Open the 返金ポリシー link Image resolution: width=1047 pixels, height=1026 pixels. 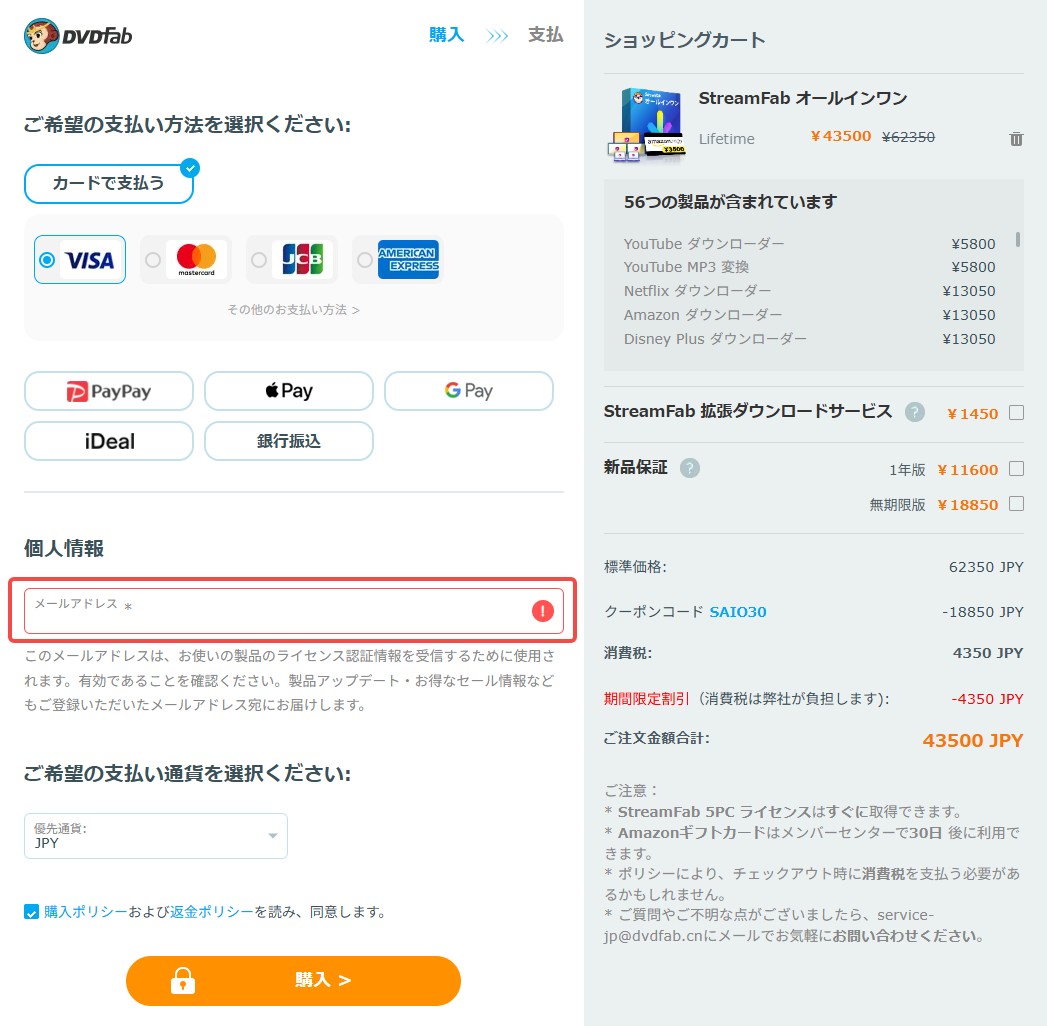212,912
